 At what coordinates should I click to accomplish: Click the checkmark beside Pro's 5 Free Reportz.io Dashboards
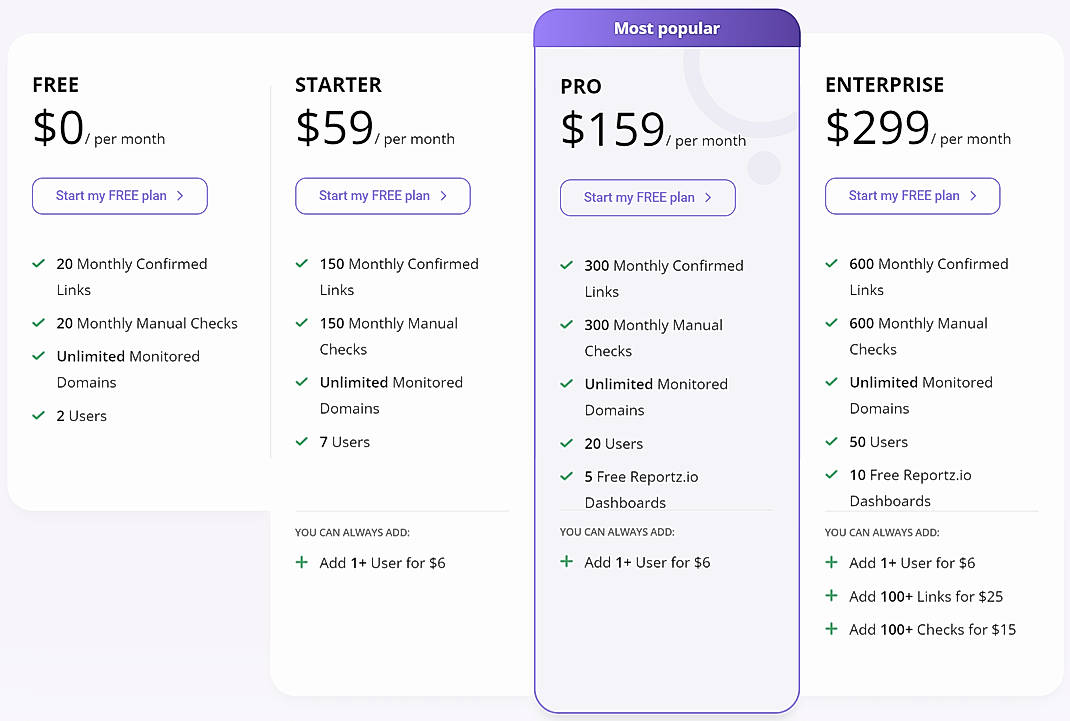coord(566,477)
